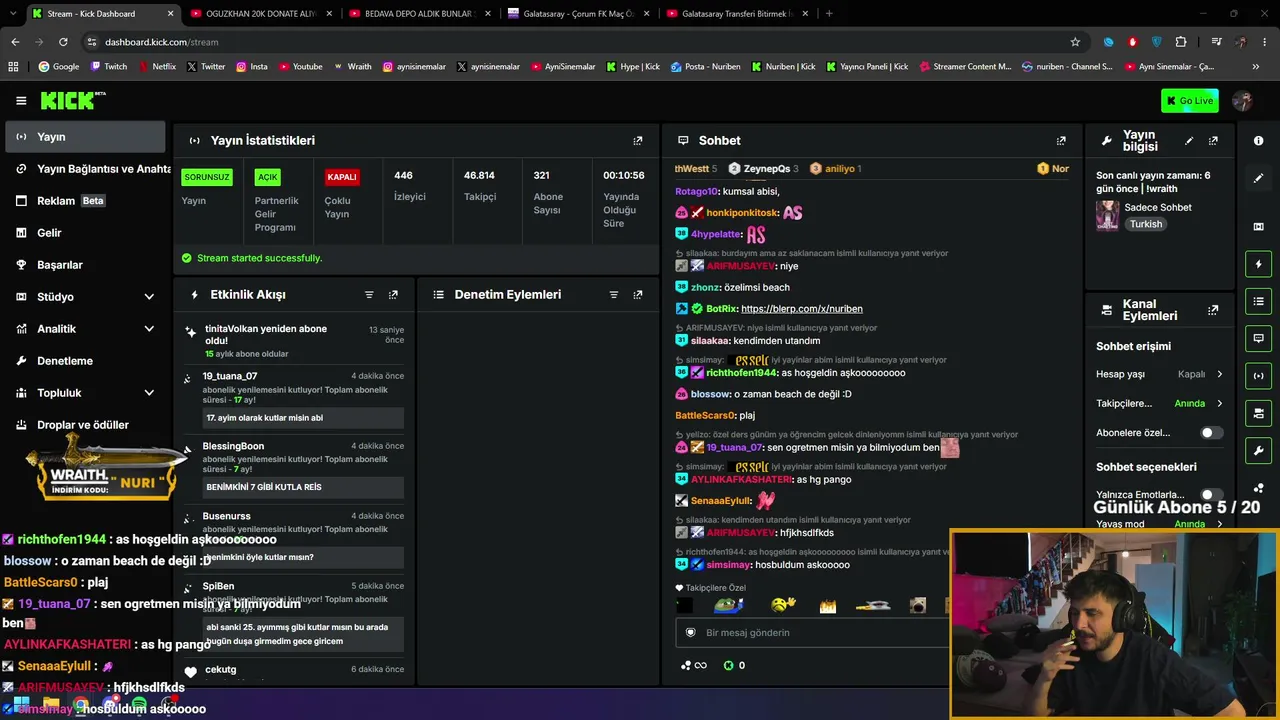
Task: Open the blerp.com/x/nuriben link in chat
Action: (x=802, y=309)
